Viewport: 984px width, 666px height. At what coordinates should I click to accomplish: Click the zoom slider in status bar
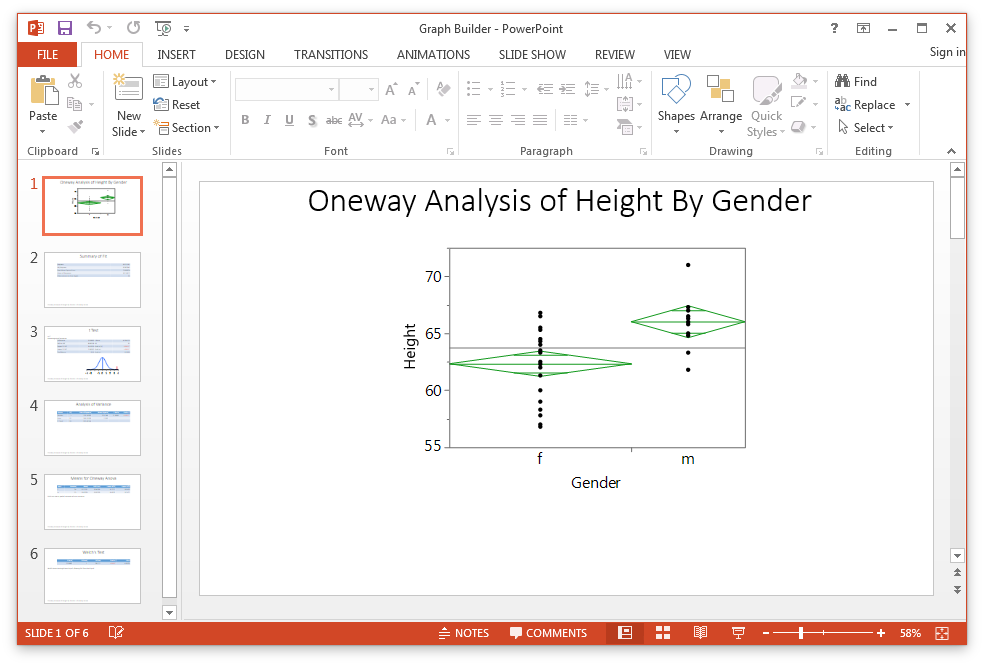(801, 633)
